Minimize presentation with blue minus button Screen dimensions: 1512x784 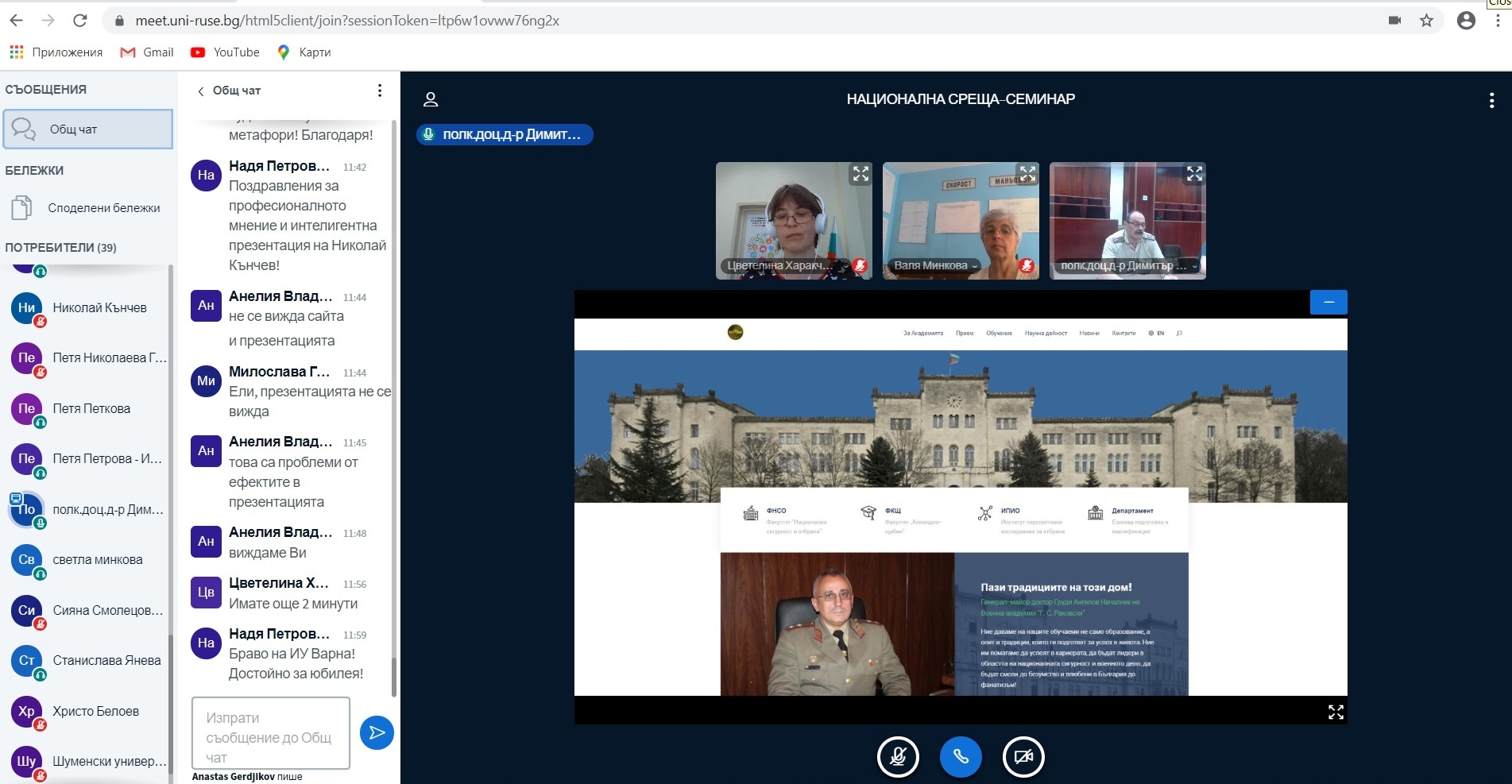pyautogui.click(x=1328, y=303)
